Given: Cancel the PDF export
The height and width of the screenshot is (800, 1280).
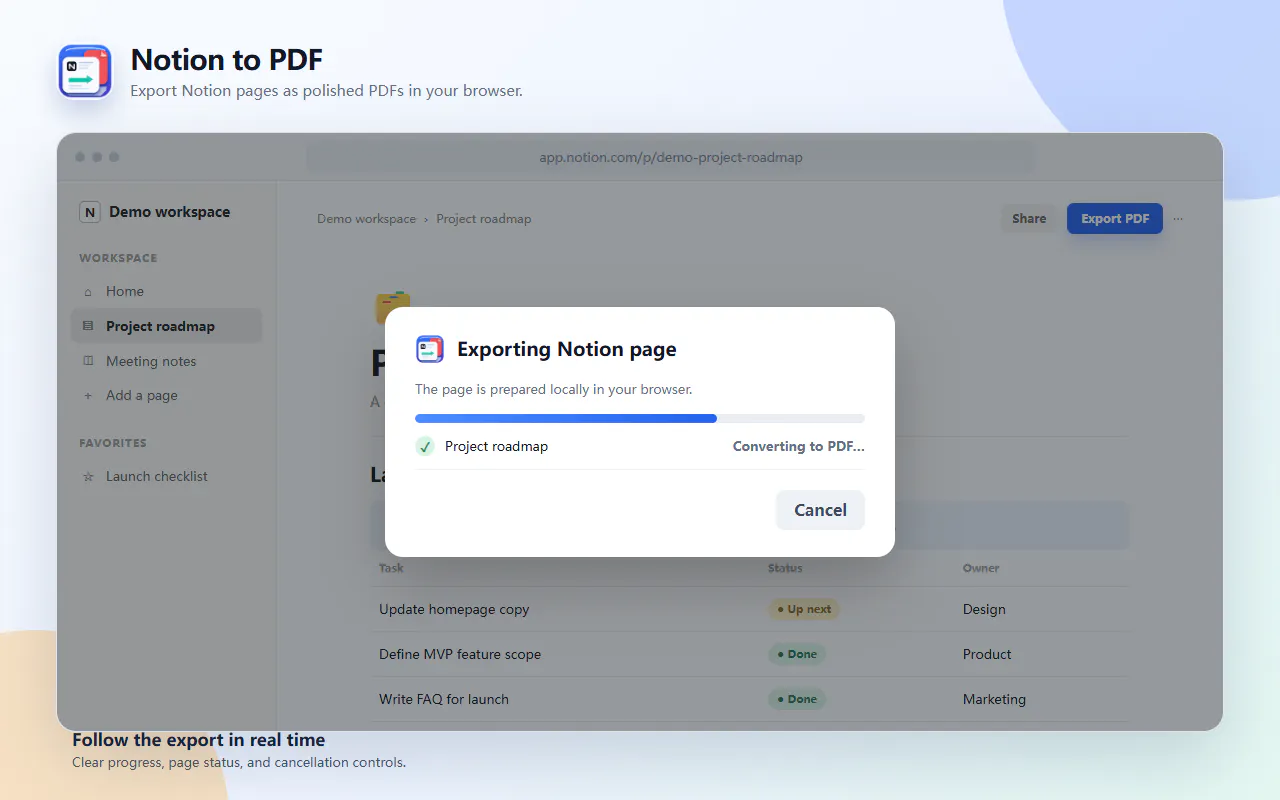Looking at the screenshot, I should point(820,510).
